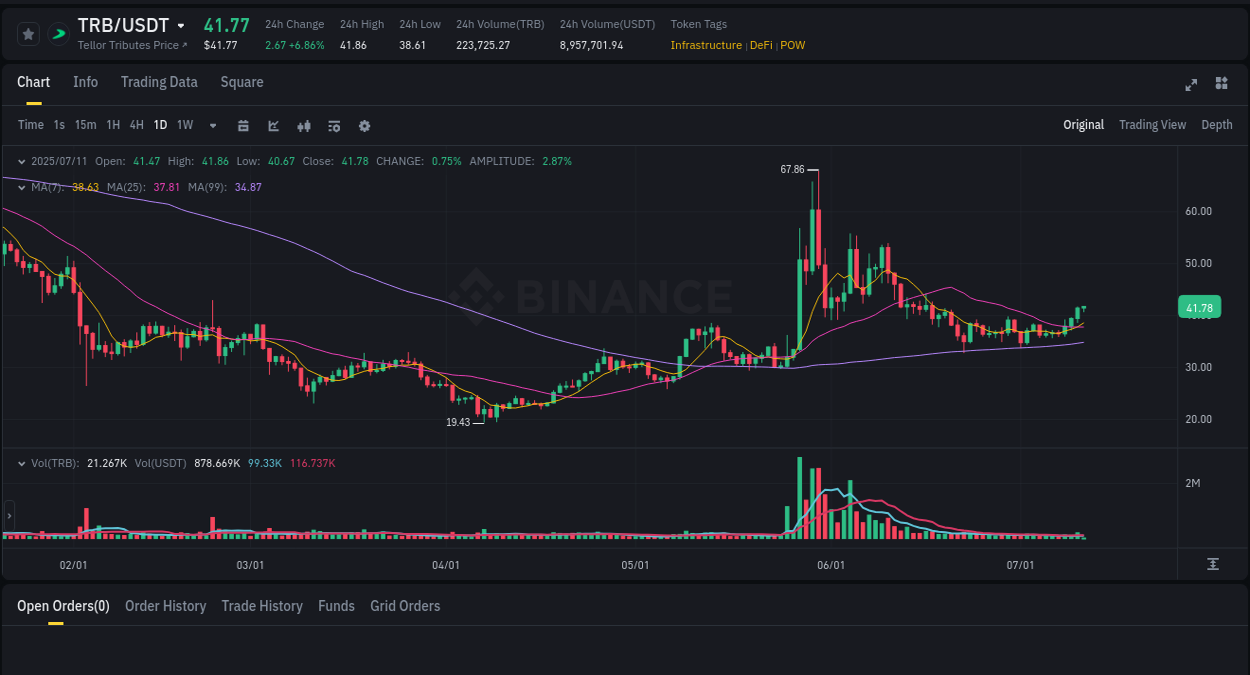The height and width of the screenshot is (675, 1250).
Task: Open the panel layout icon
Action: pyautogui.click(x=1221, y=84)
